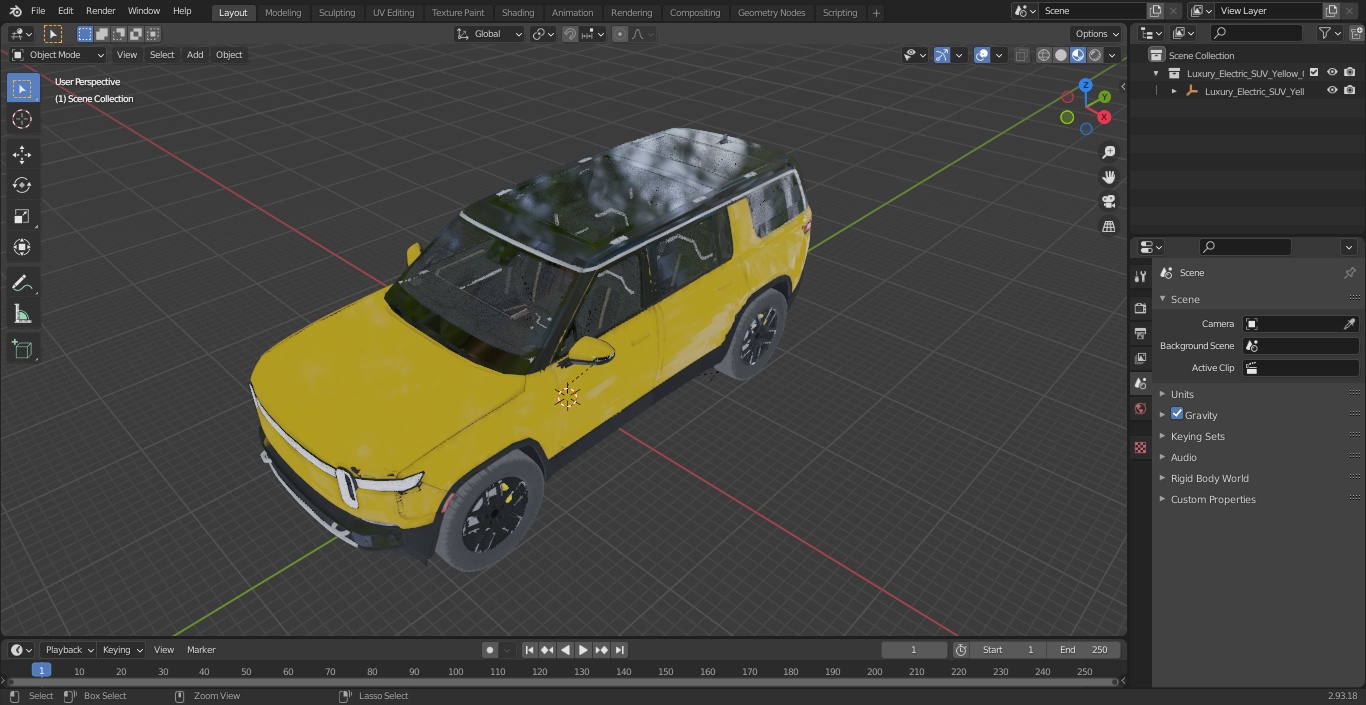Hide the Luxury_Electric_SUV_Yellow collection in viewport

click(1332, 72)
